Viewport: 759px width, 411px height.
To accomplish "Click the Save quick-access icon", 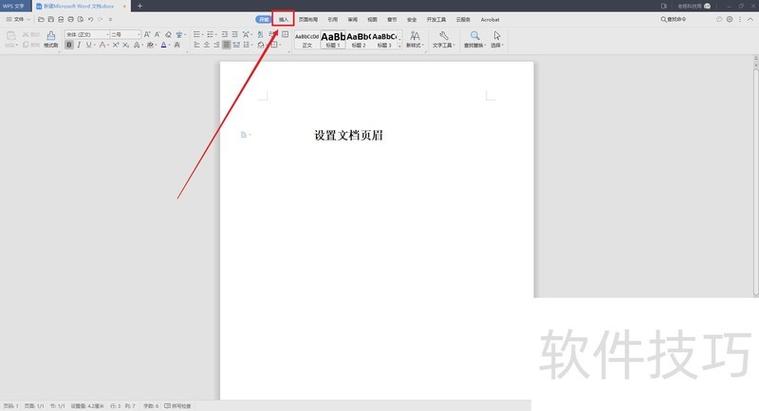I will 51,19.
